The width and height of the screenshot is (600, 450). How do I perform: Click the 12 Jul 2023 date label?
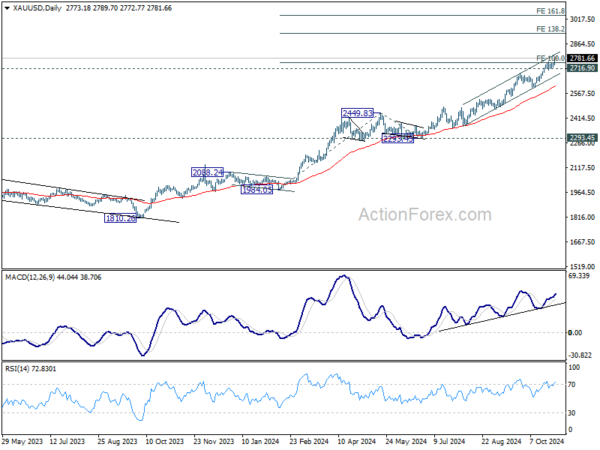pyautogui.click(x=67, y=441)
